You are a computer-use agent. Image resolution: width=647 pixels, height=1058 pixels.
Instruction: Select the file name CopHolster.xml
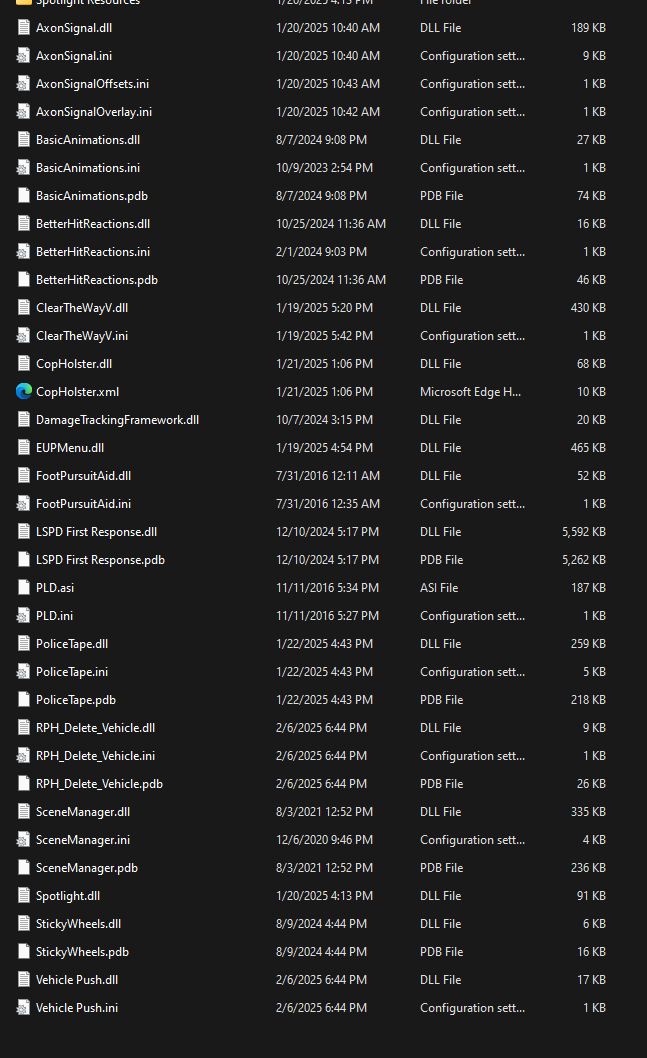[78, 392]
